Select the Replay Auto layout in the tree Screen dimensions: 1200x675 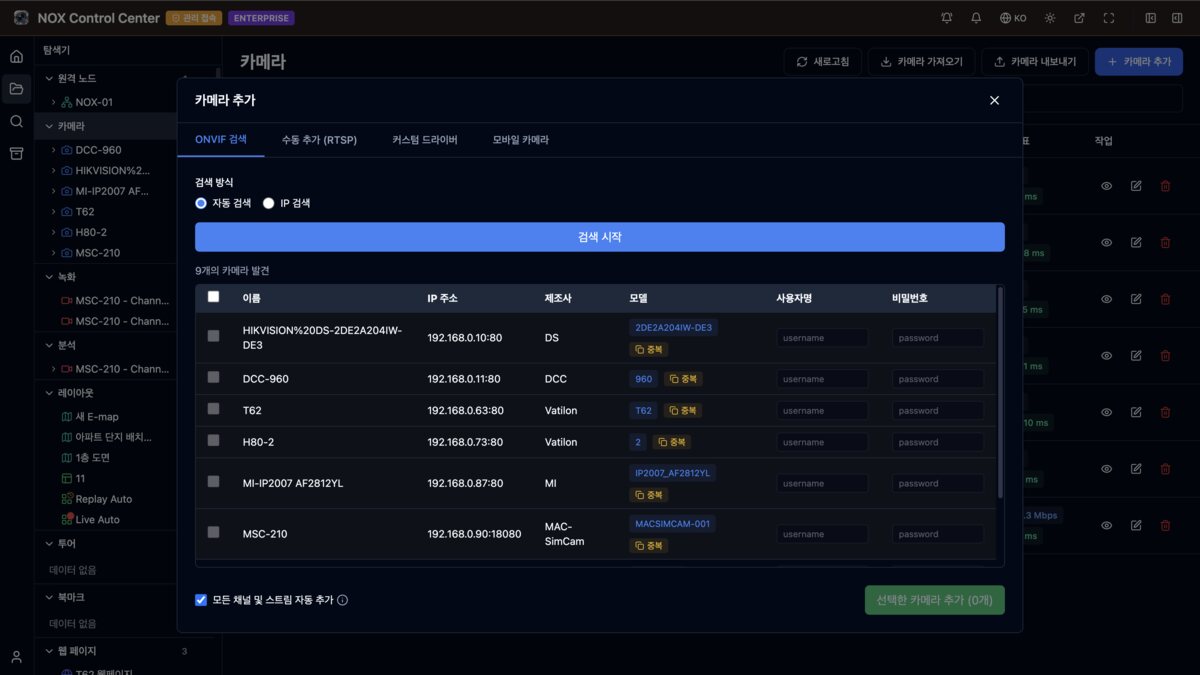click(104, 499)
